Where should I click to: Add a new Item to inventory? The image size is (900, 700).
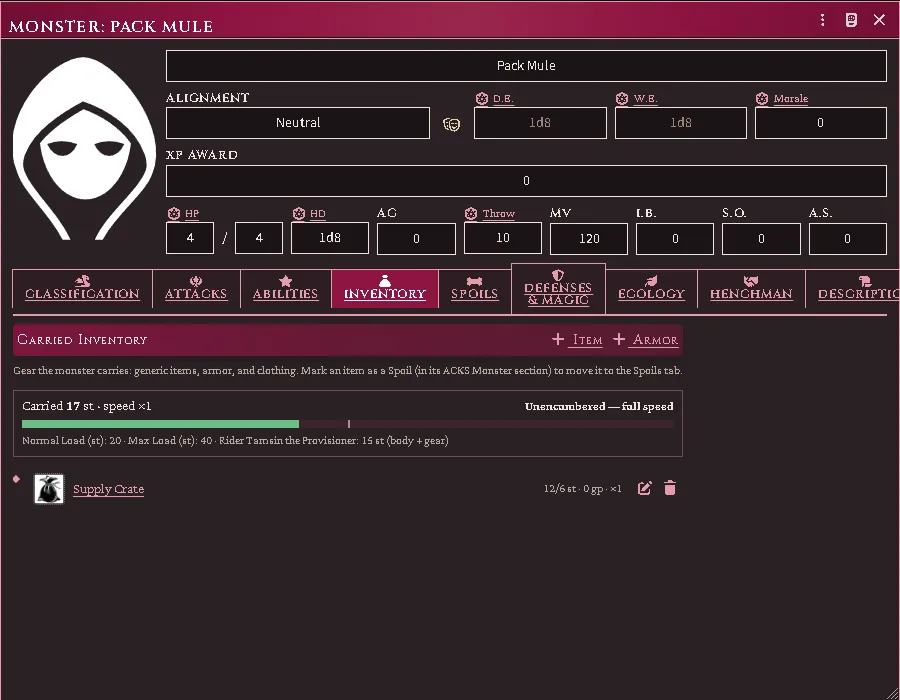coord(577,340)
